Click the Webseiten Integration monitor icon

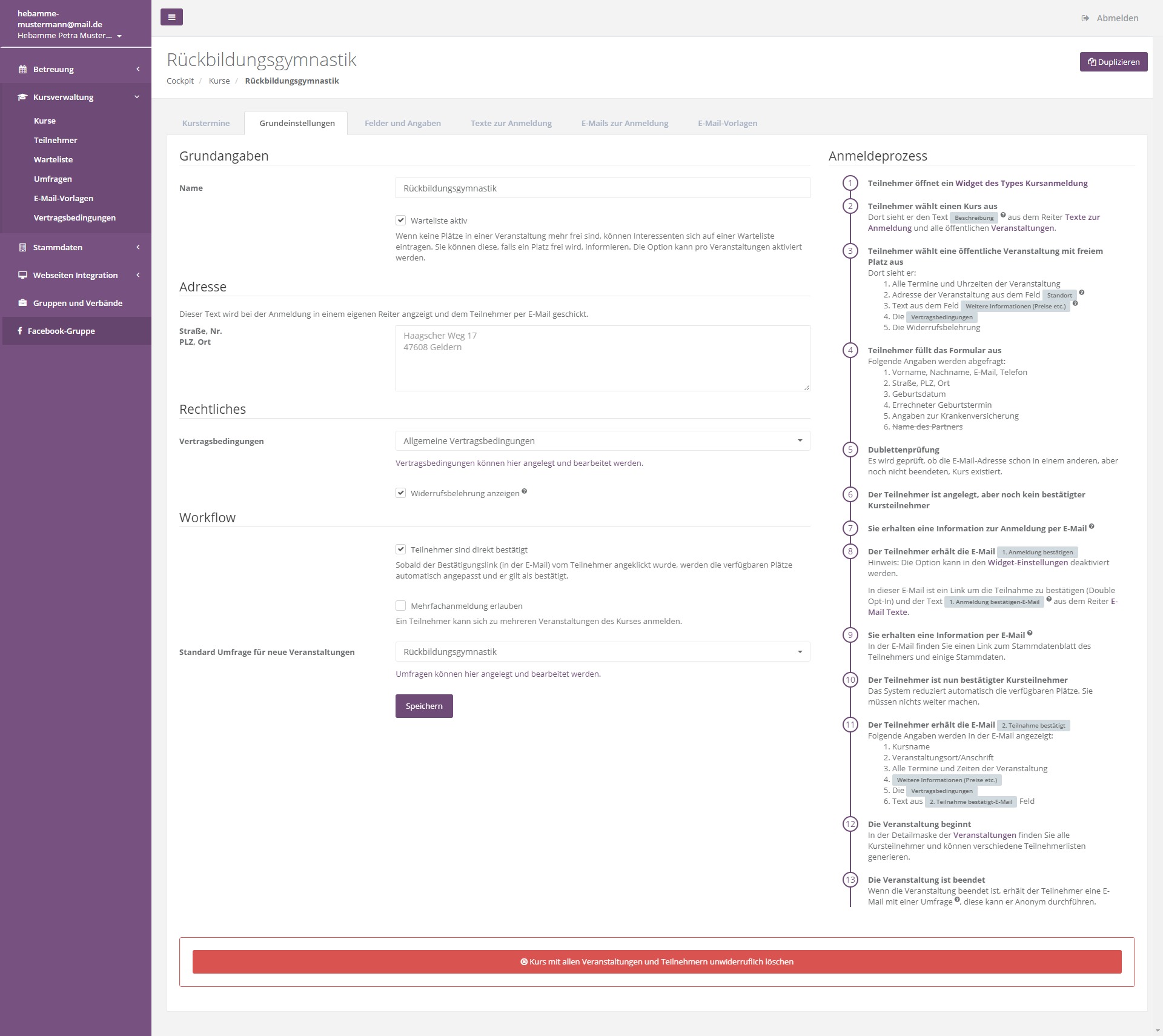point(22,275)
